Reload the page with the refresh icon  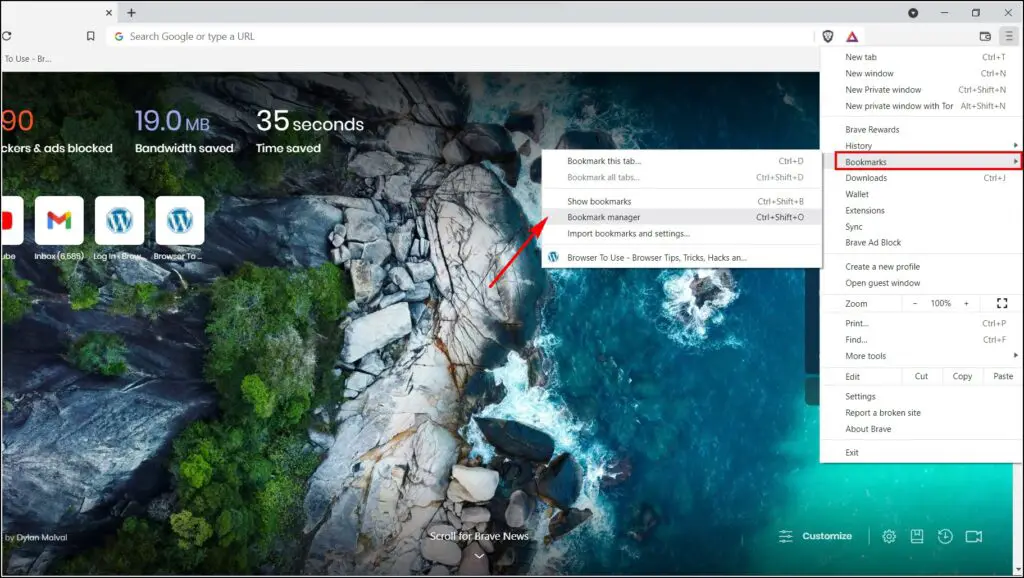pos(7,37)
